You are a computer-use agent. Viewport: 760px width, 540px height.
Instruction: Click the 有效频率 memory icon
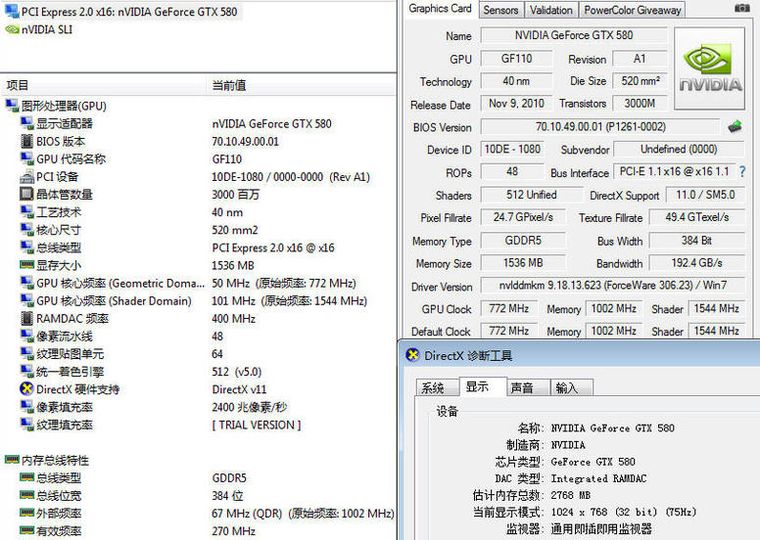point(27,530)
